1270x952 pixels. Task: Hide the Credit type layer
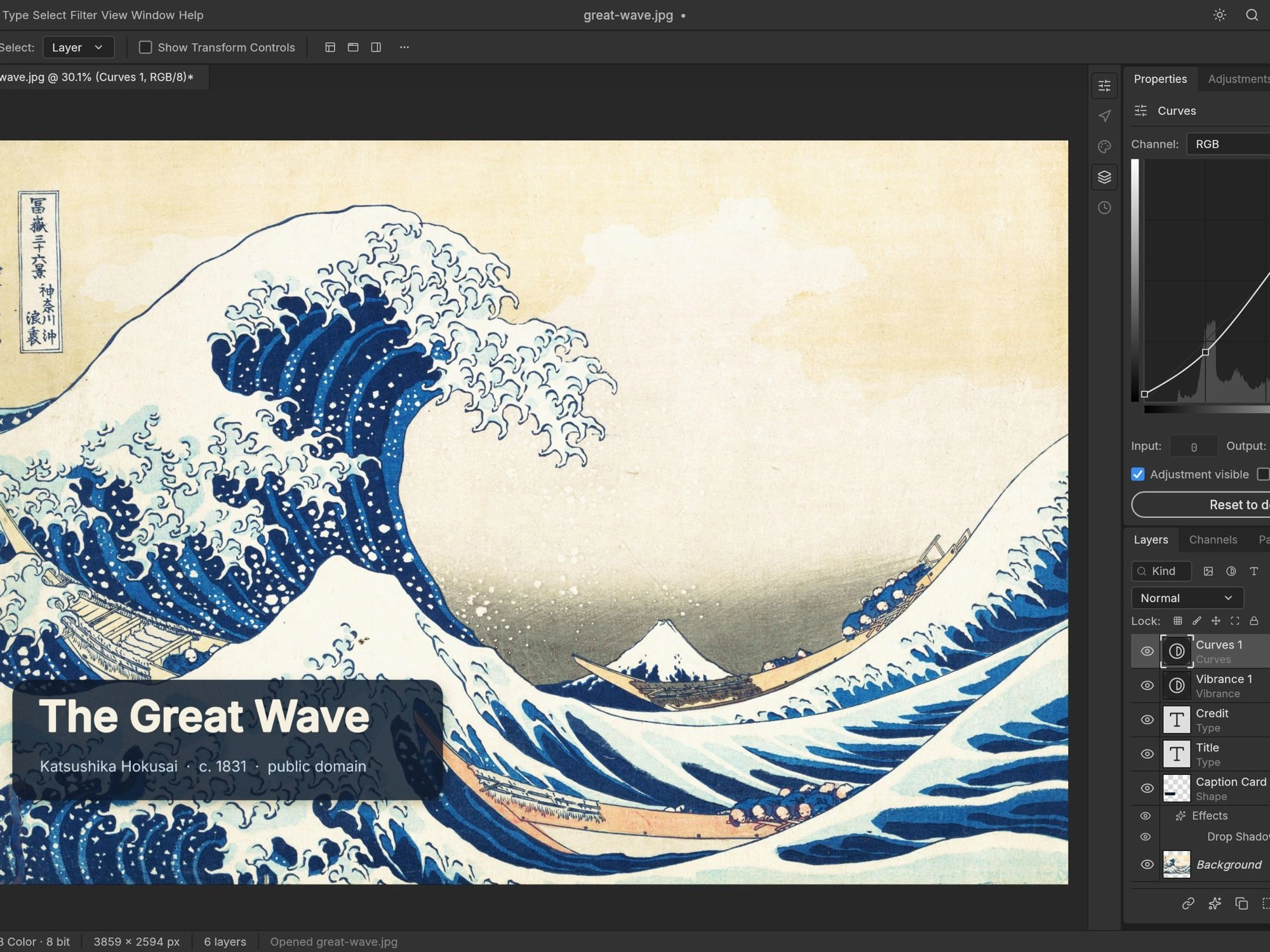tap(1147, 720)
